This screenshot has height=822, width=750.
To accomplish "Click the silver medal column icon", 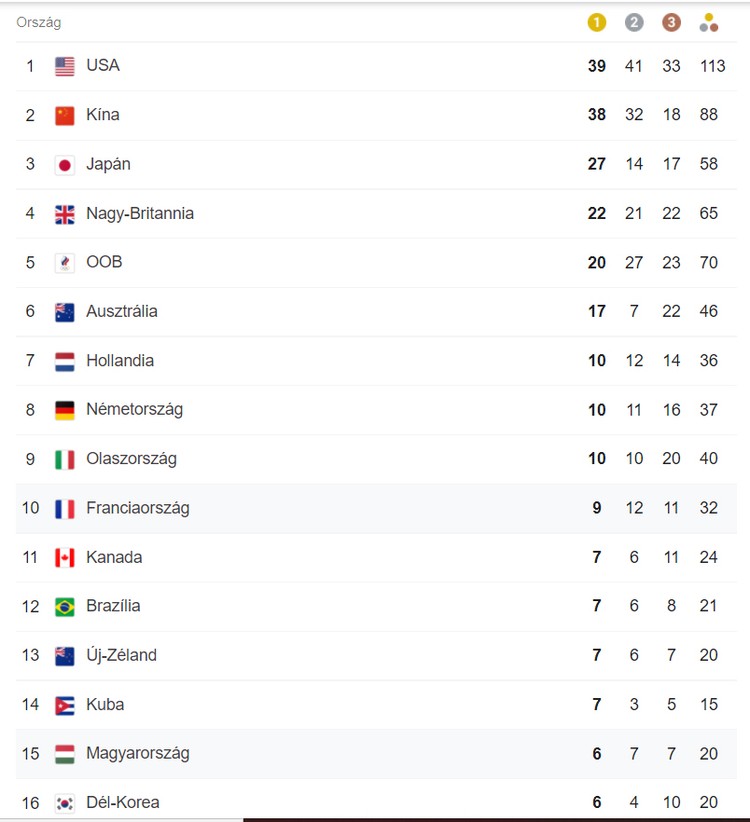I will tap(634, 22).
